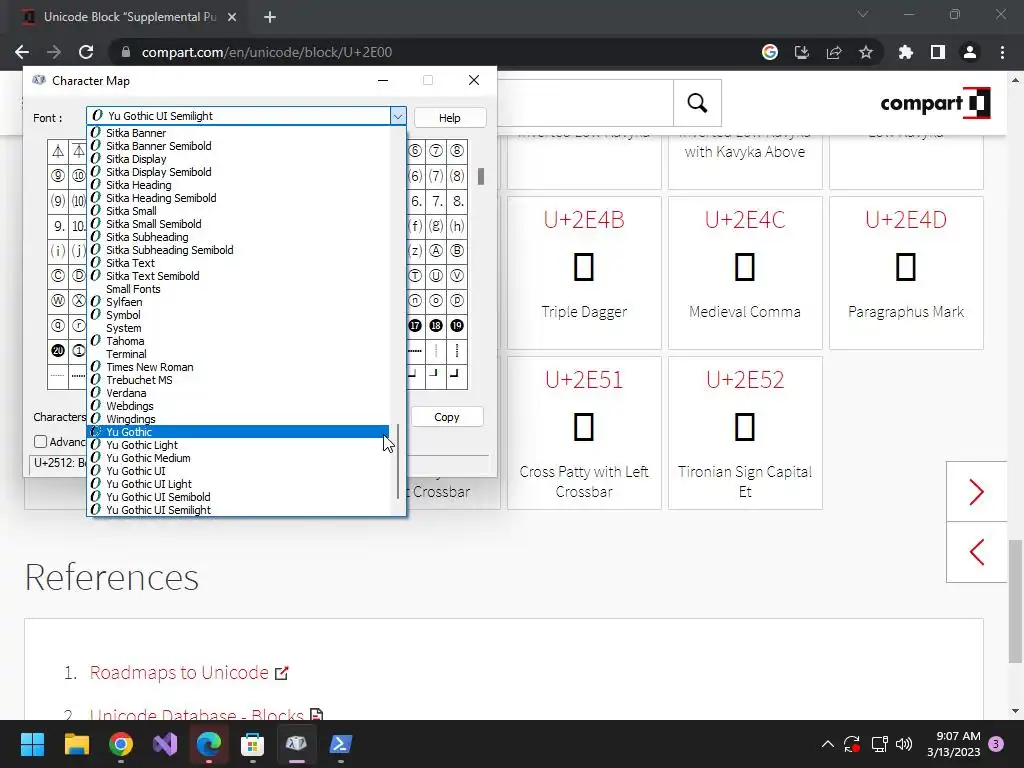Choose Sylfaen from font list

pyautogui.click(x=238, y=302)
